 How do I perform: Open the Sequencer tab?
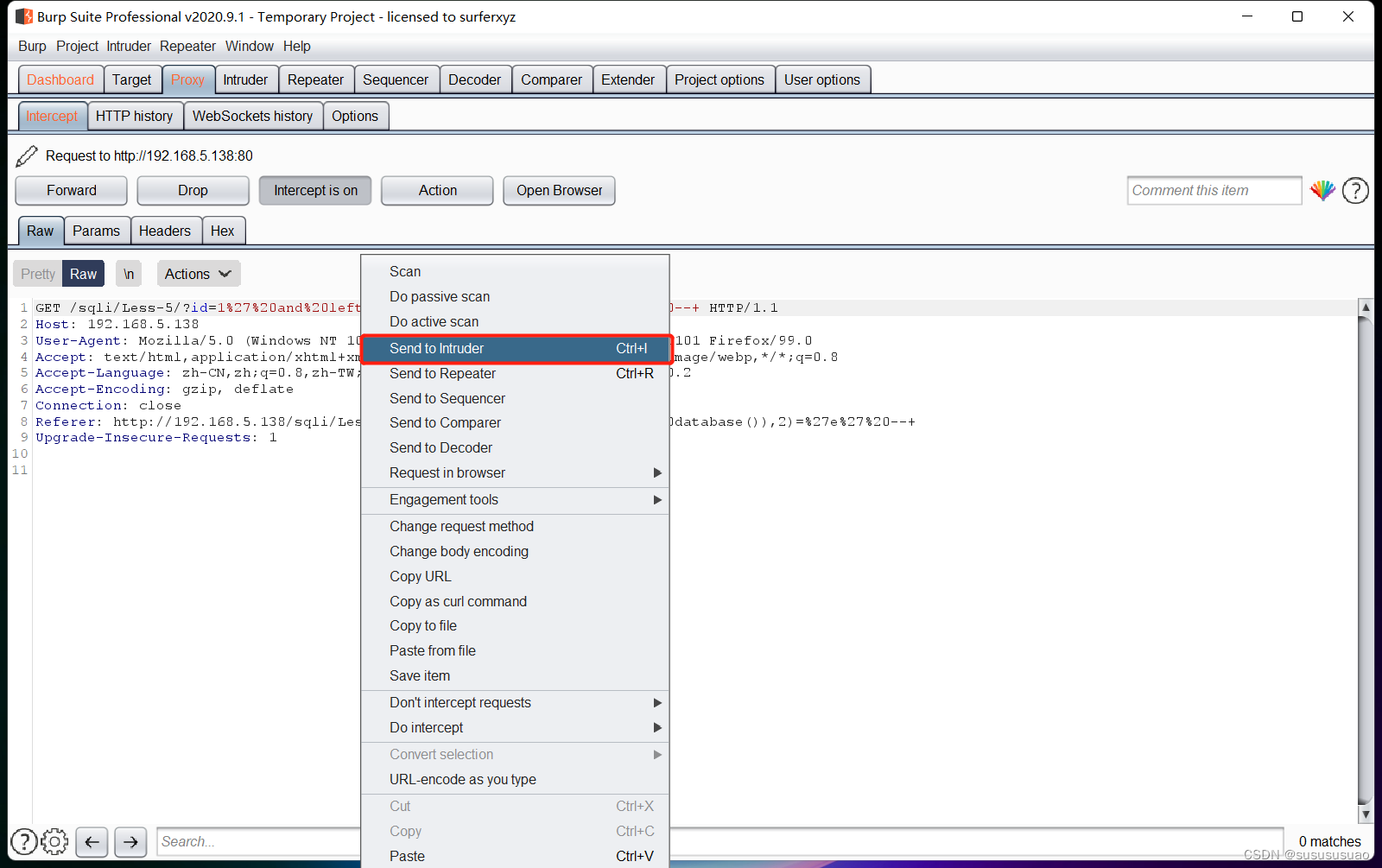point(396,79)
